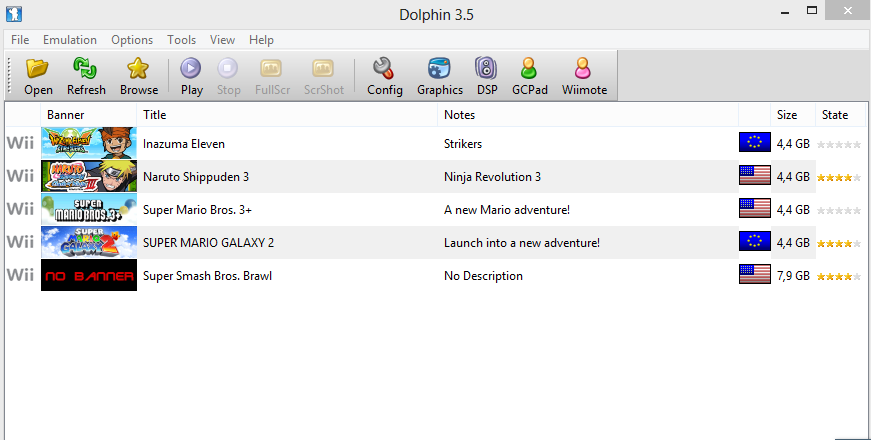Image resolution: width=871 pixels, height=440 pixels.
Task: Click the Strikers note text
Action: point(463,144)
